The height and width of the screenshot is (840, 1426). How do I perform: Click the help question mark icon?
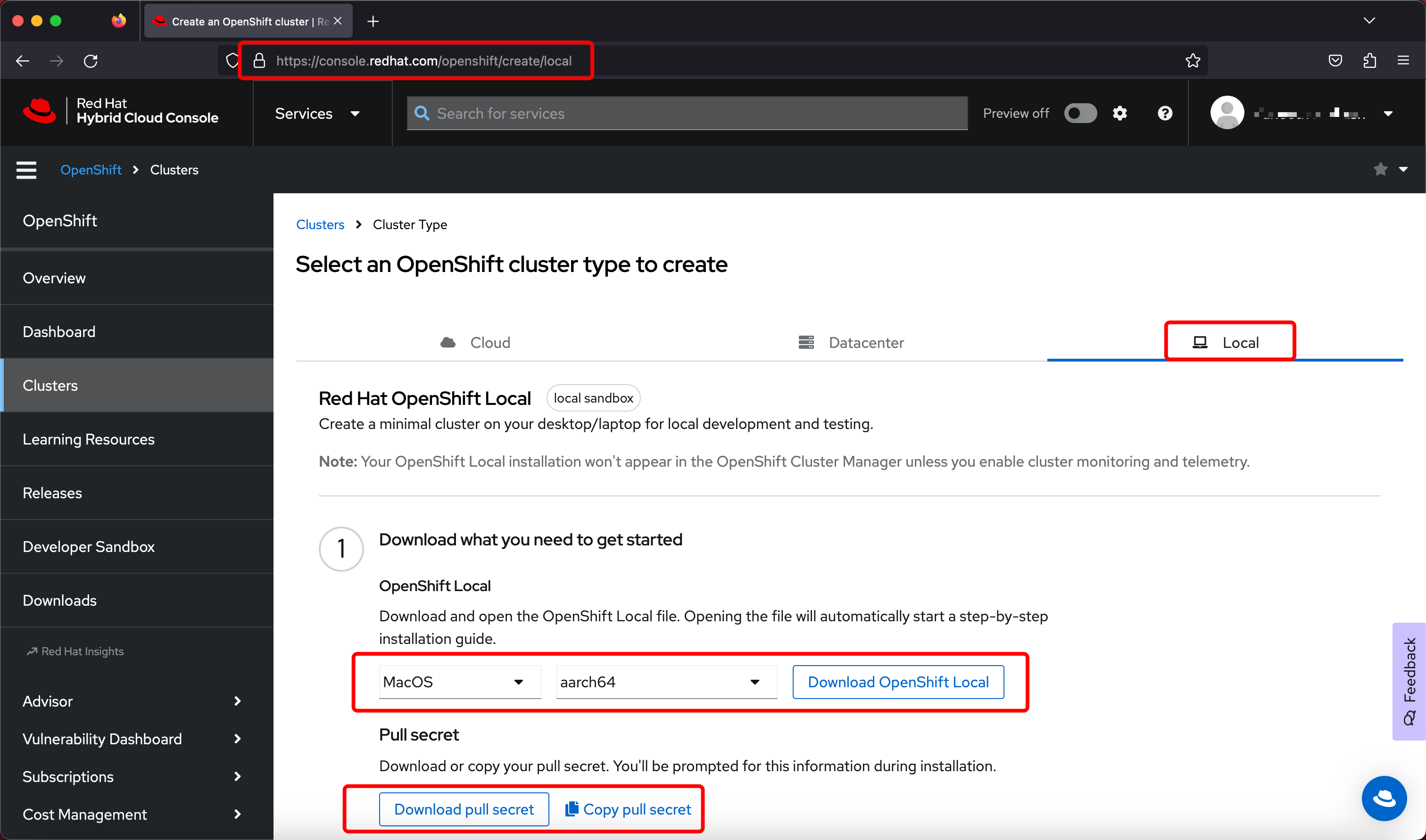pos(1164,113)
